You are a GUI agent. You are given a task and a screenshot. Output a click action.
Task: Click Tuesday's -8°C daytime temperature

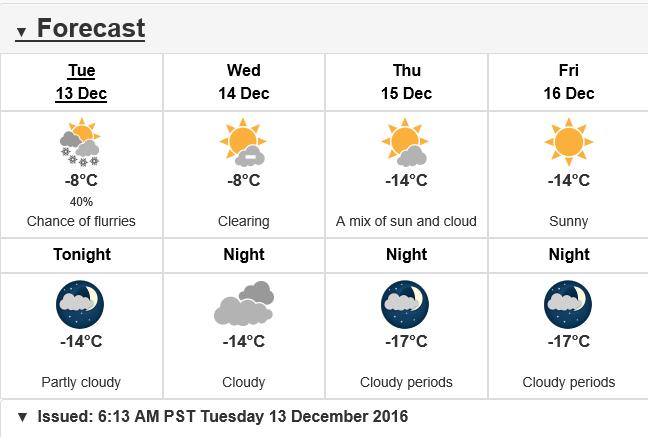(81, 180)
